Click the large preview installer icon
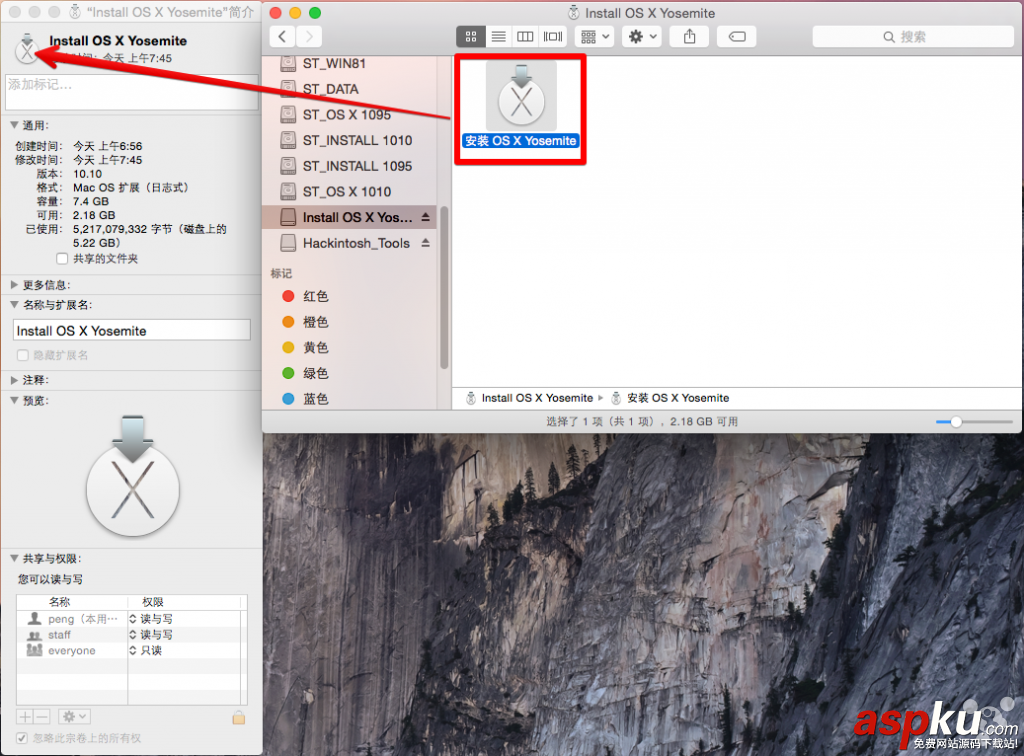Viewport: 1024px width, 756px height. (133, 476)
